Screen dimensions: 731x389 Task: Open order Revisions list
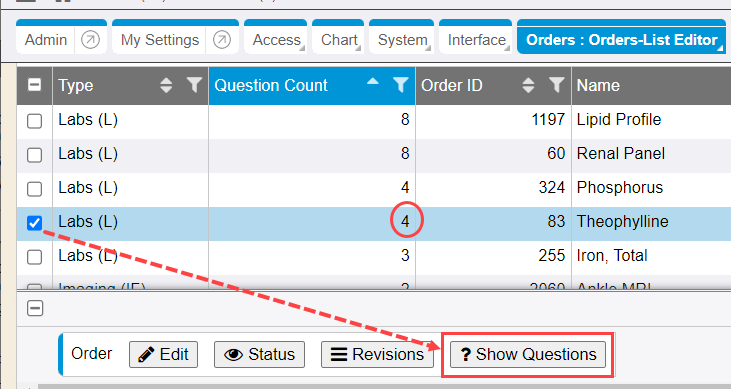(377, 354)
